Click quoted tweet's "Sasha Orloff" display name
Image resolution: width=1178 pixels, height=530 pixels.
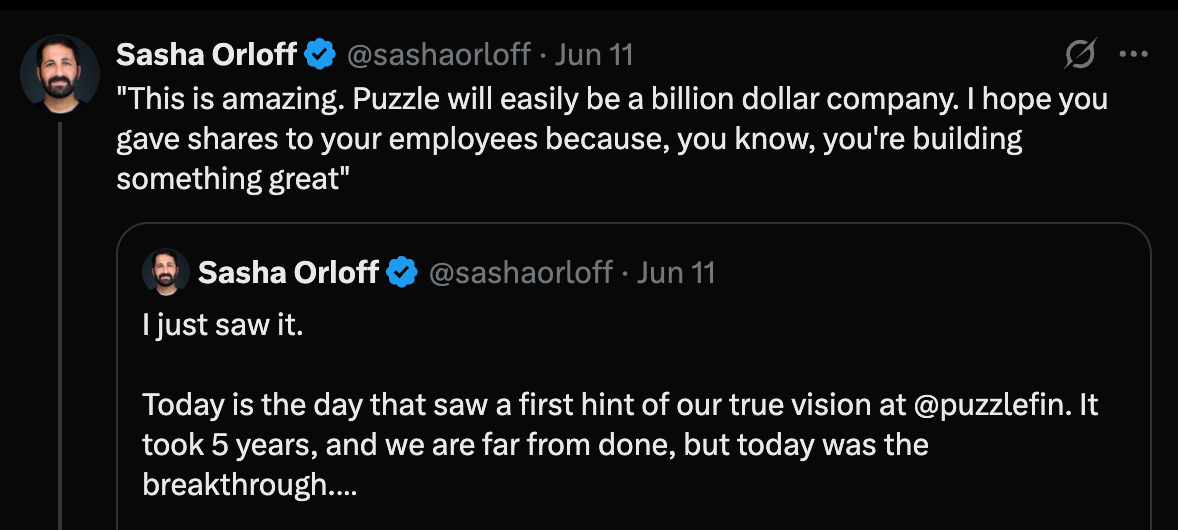289,272
